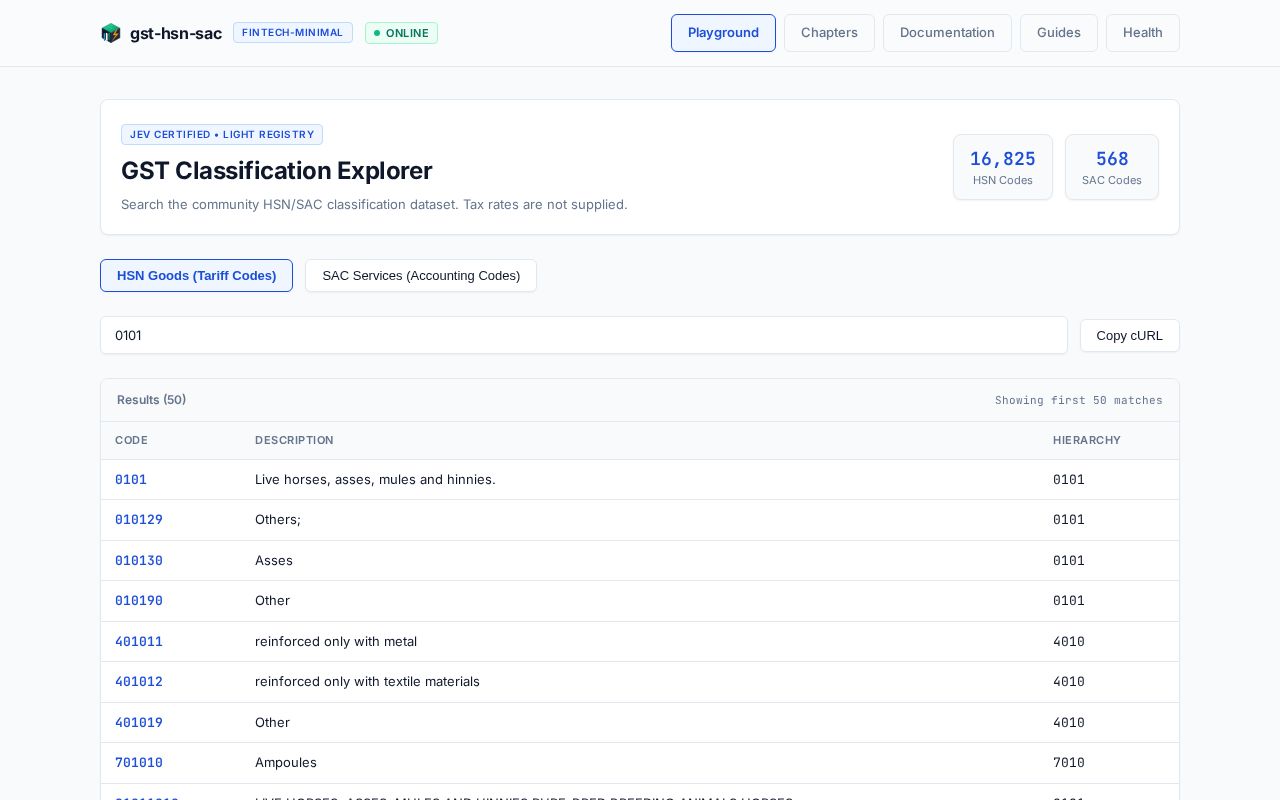Switch to SAC Services (Accounting Codes) tab
Screen dimensions: 1280x800
point(421,276)
